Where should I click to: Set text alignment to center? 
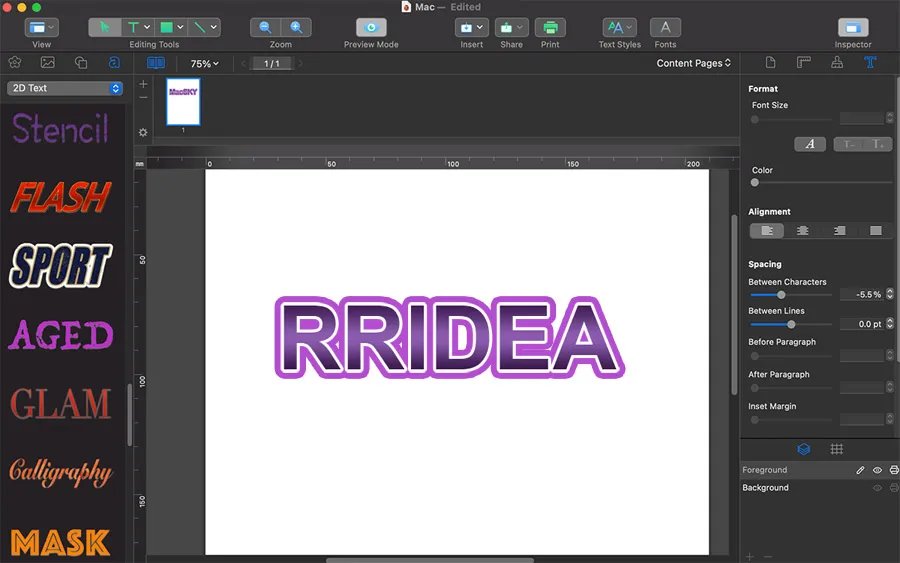click(x=803, y=231)
